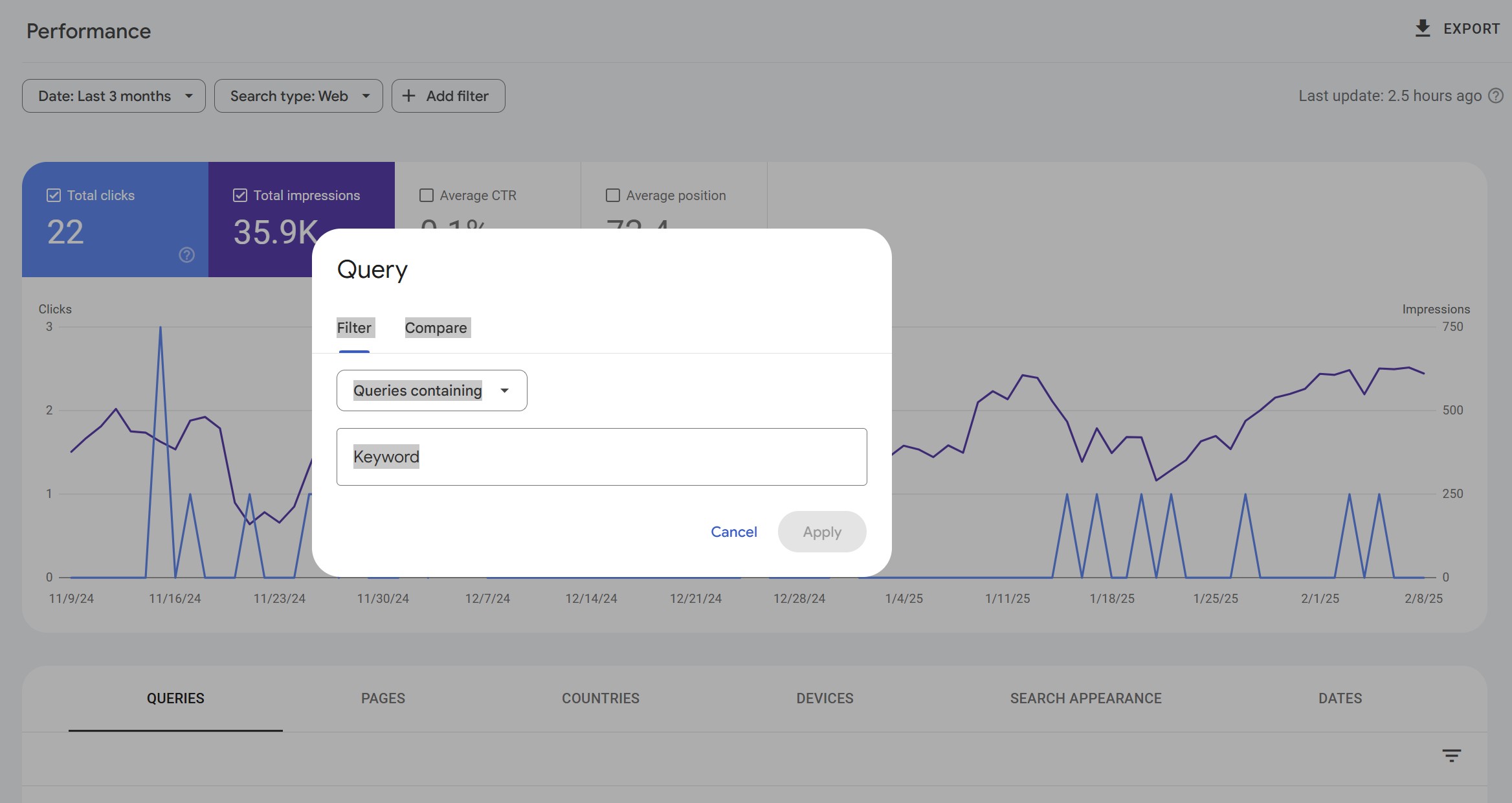Select the PAGES tab

click(x=383, y=698)
